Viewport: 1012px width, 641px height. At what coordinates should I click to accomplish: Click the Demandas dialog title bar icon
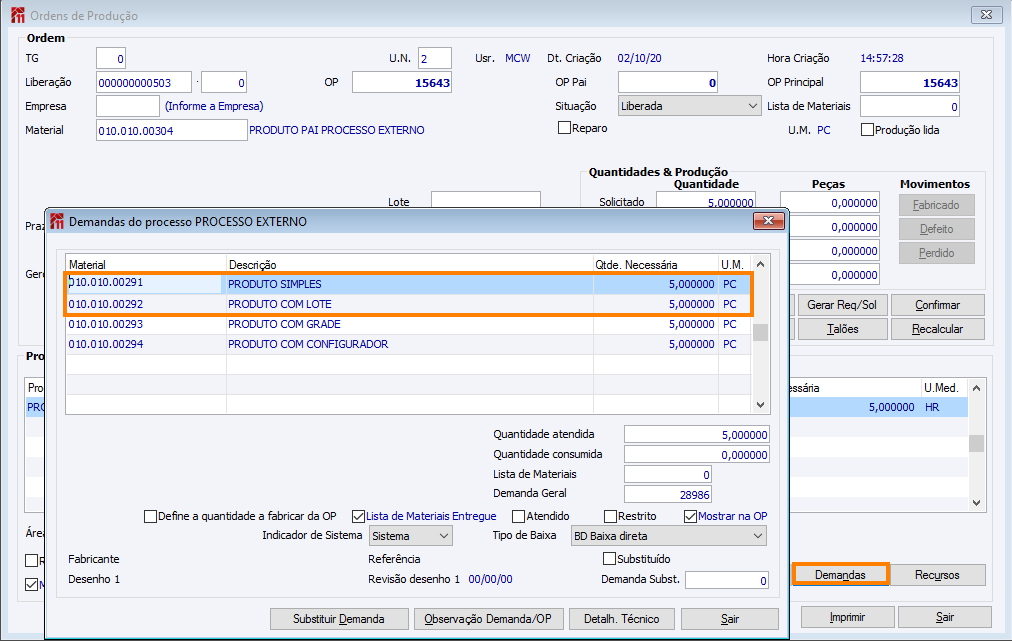coord(57,221)
